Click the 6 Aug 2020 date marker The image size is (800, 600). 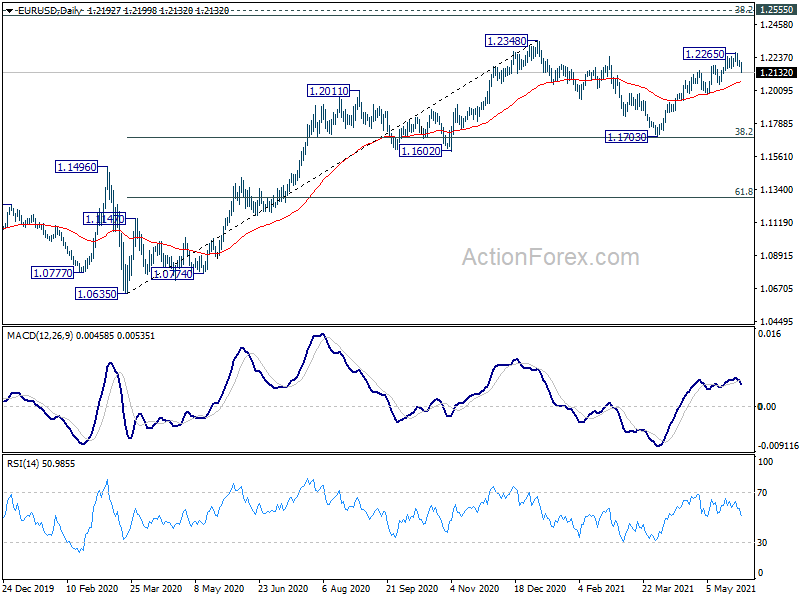pyautogui.click(x=346, y=588)
